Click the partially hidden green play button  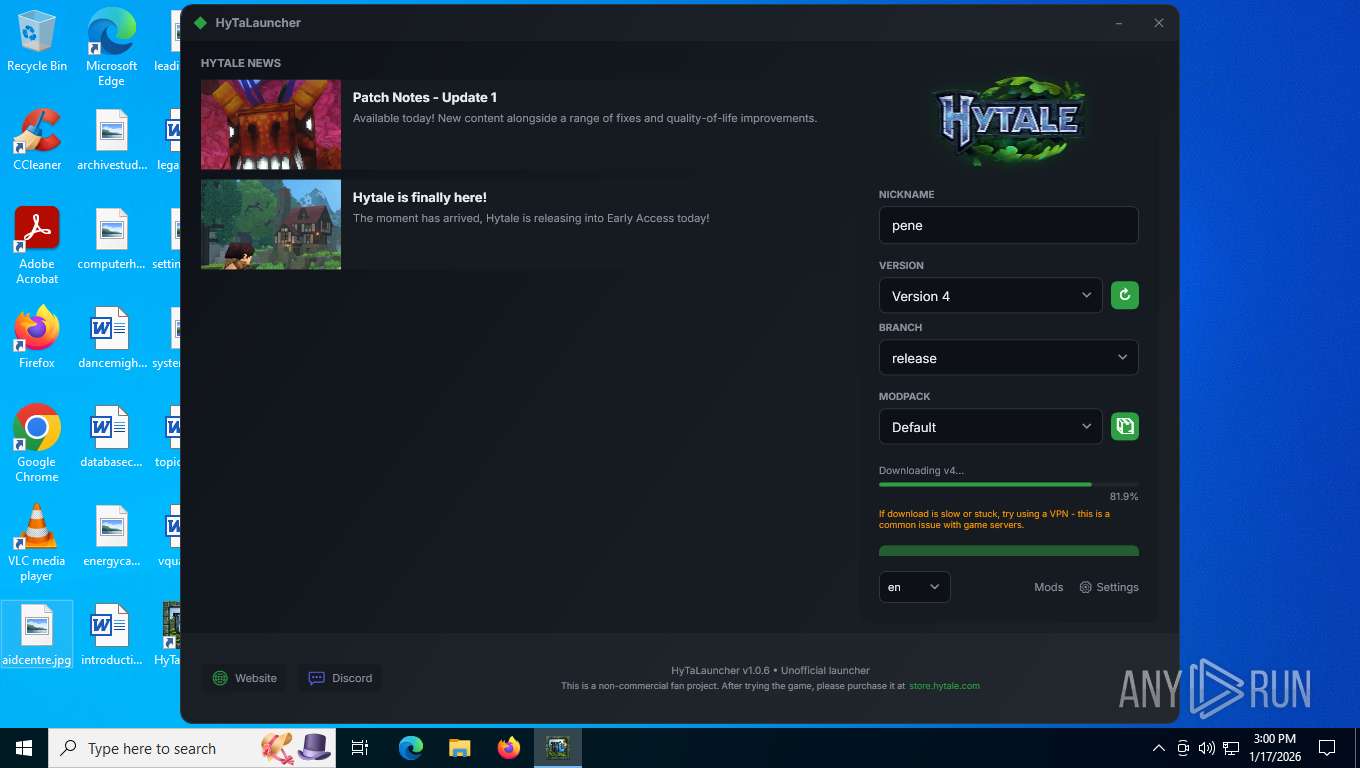[x=1008, y=551]
